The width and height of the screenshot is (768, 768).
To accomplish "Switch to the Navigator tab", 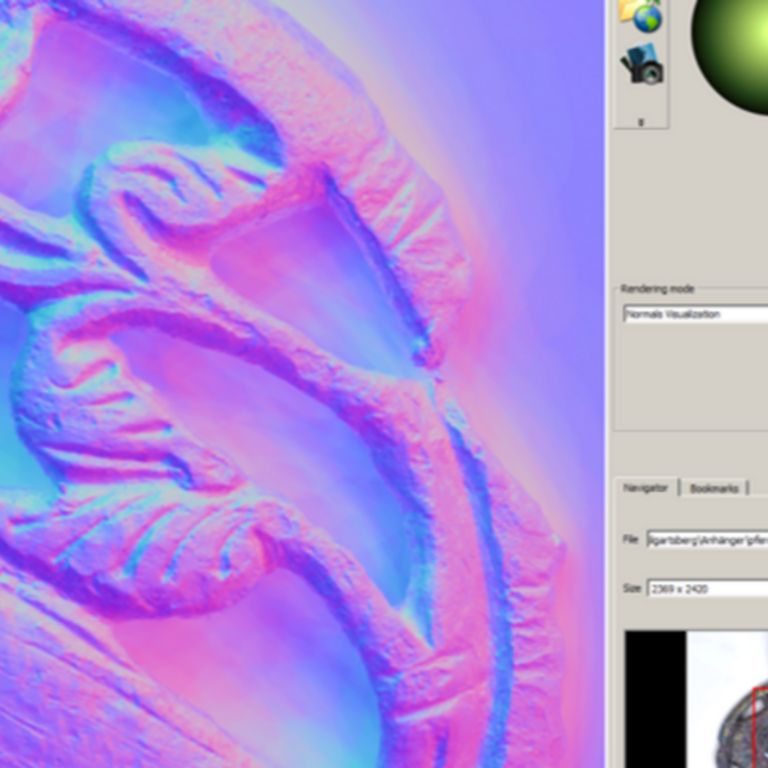I will click(646, 487).
